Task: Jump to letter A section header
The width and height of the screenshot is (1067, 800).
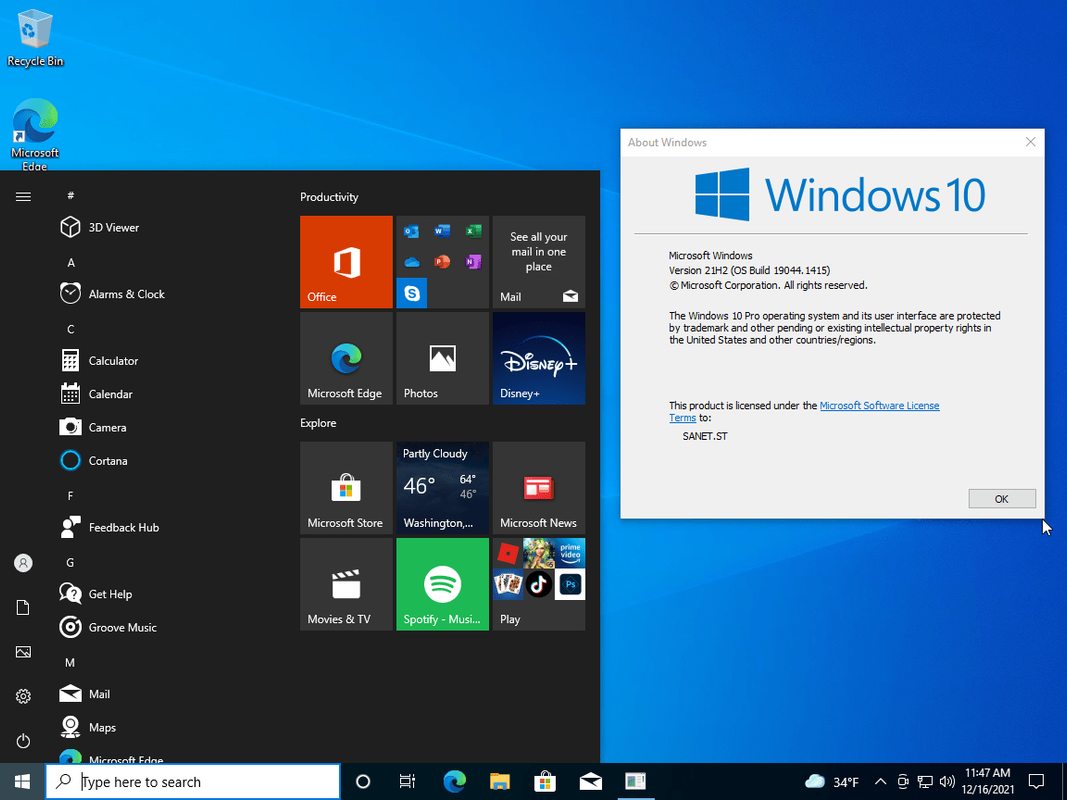Action: [x=71, y=263]
